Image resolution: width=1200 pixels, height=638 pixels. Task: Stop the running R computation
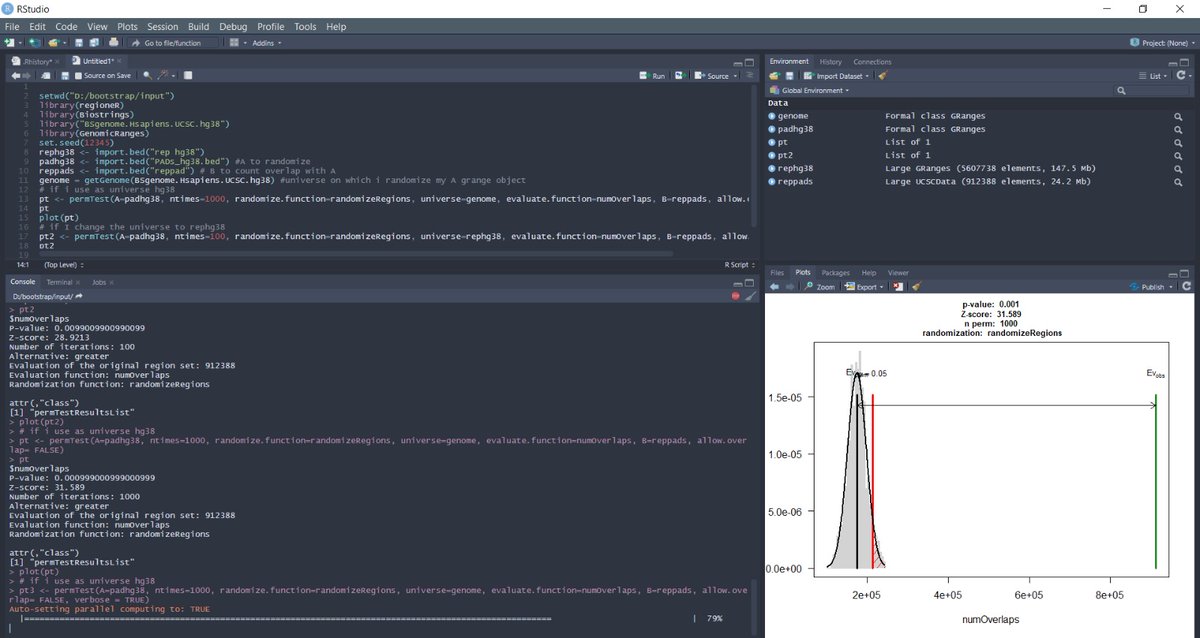click(x=736, y=296)
